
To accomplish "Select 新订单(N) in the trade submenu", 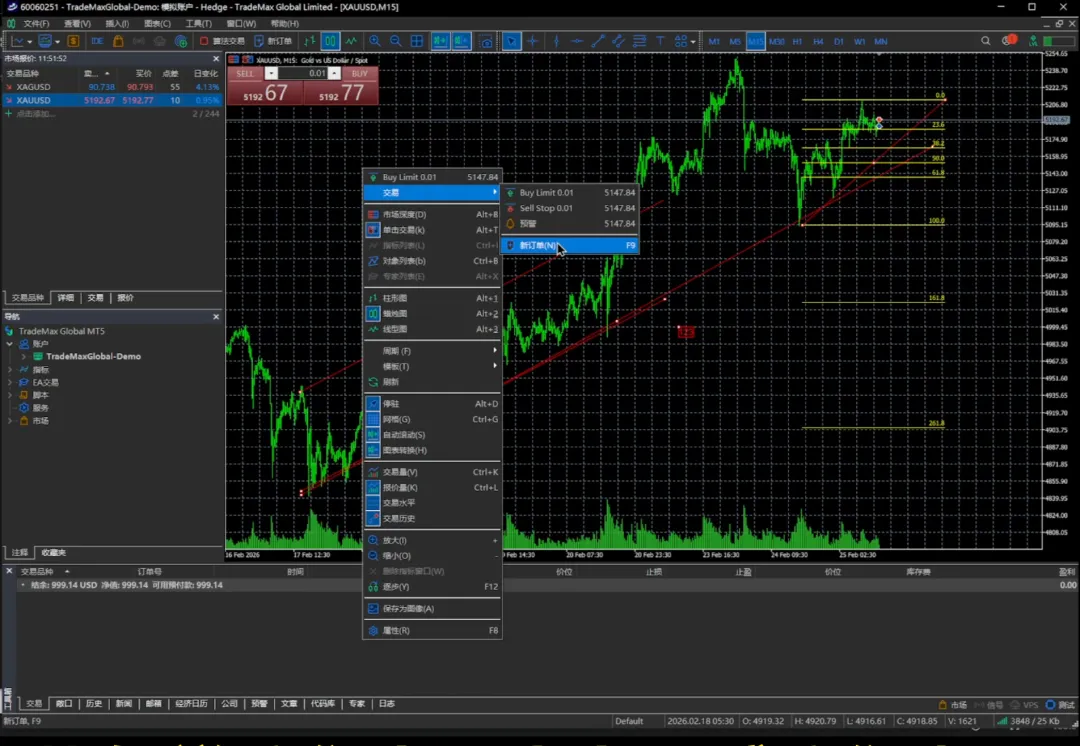I will [538, 245].
